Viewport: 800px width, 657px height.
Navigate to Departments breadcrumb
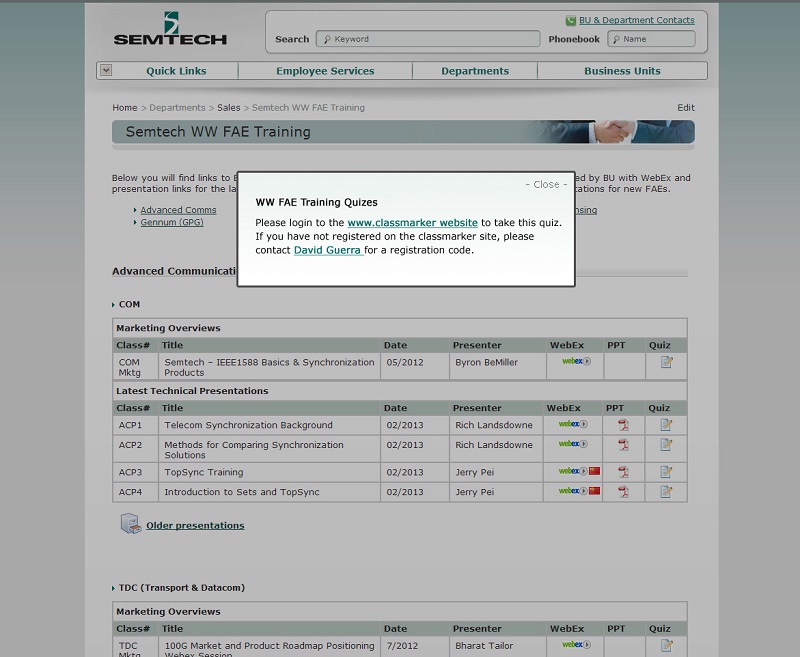coord(177,108)
